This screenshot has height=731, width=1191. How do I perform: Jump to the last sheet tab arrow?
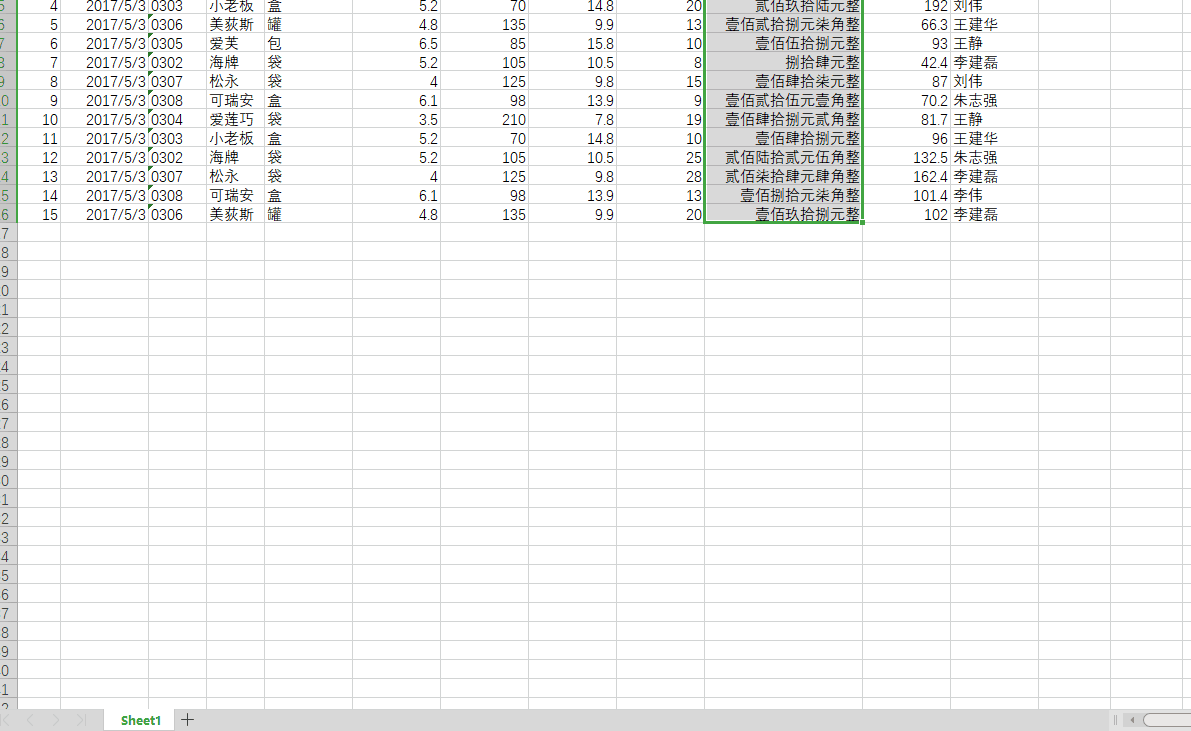coord(81,720)
